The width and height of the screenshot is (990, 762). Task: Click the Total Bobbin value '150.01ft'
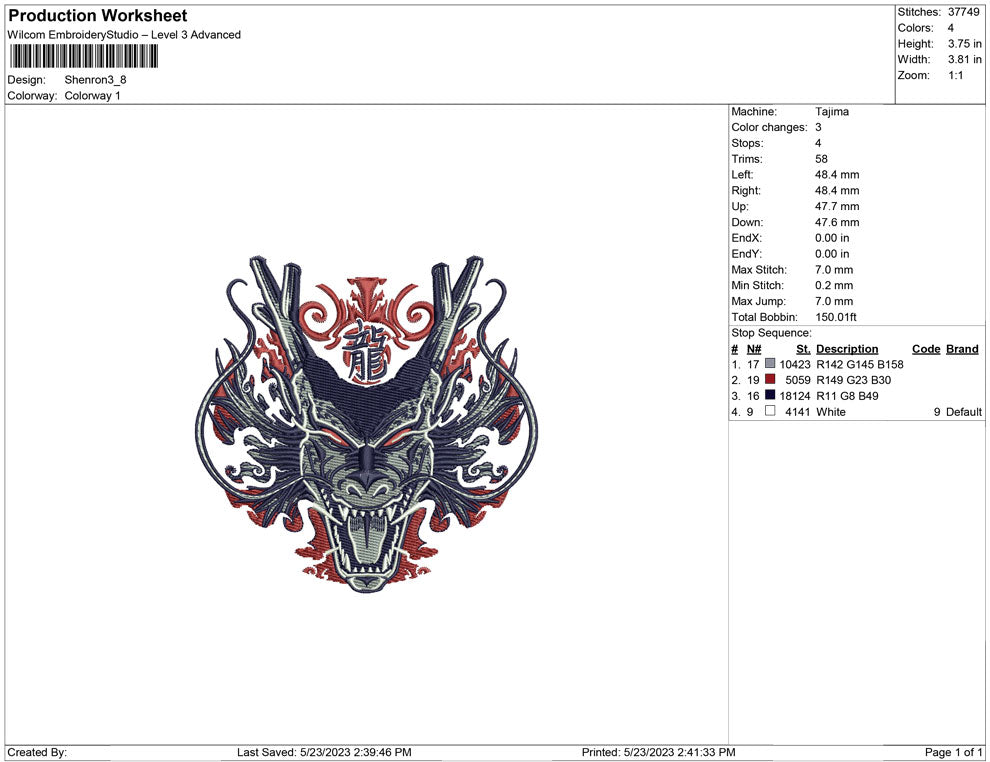click(836, 317)
